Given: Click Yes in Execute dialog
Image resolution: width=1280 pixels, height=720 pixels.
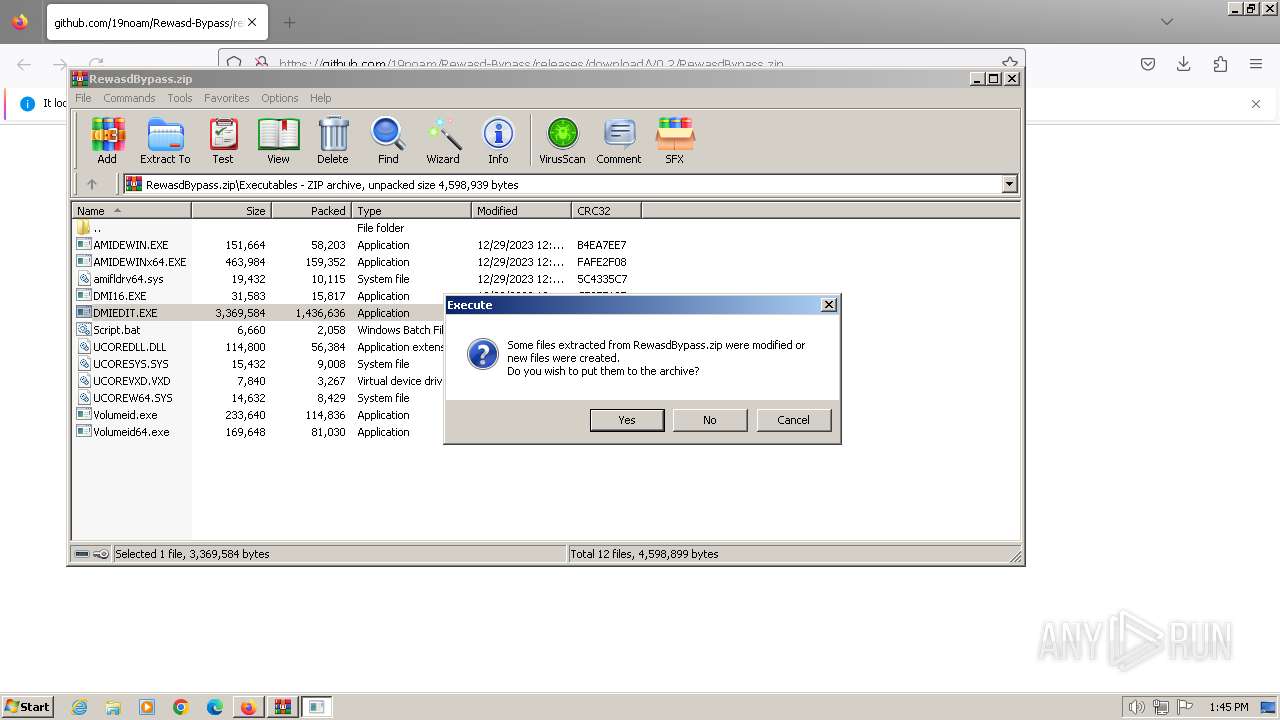Looking at the screenshot, I should [627, 420].
